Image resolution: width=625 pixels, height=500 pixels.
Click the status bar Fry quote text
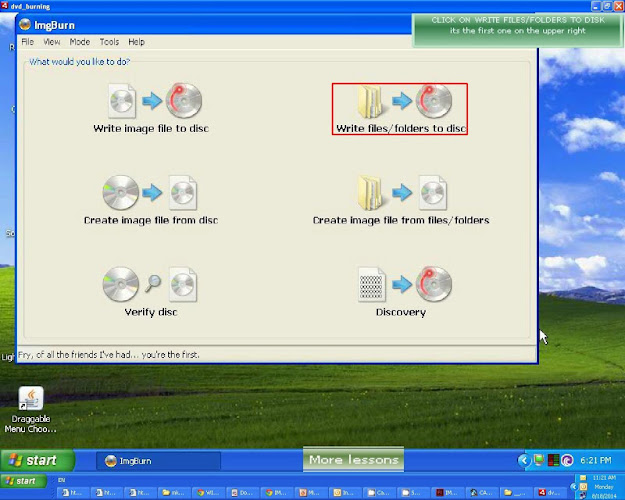pyautogui.click(x=109, y=354)
